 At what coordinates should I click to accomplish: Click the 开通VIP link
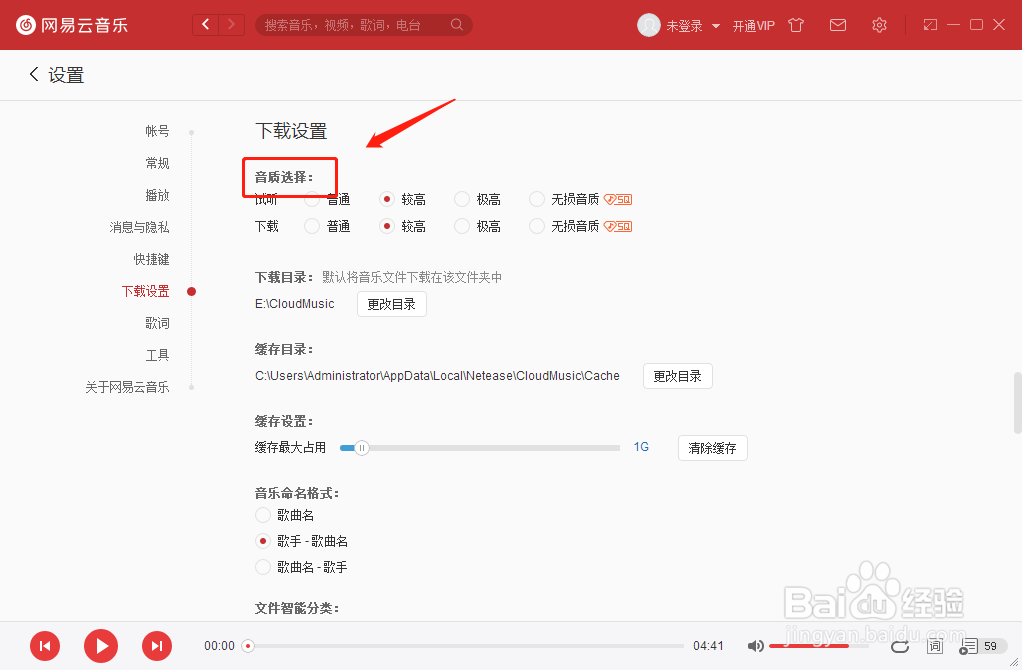(x=753, y=25)
